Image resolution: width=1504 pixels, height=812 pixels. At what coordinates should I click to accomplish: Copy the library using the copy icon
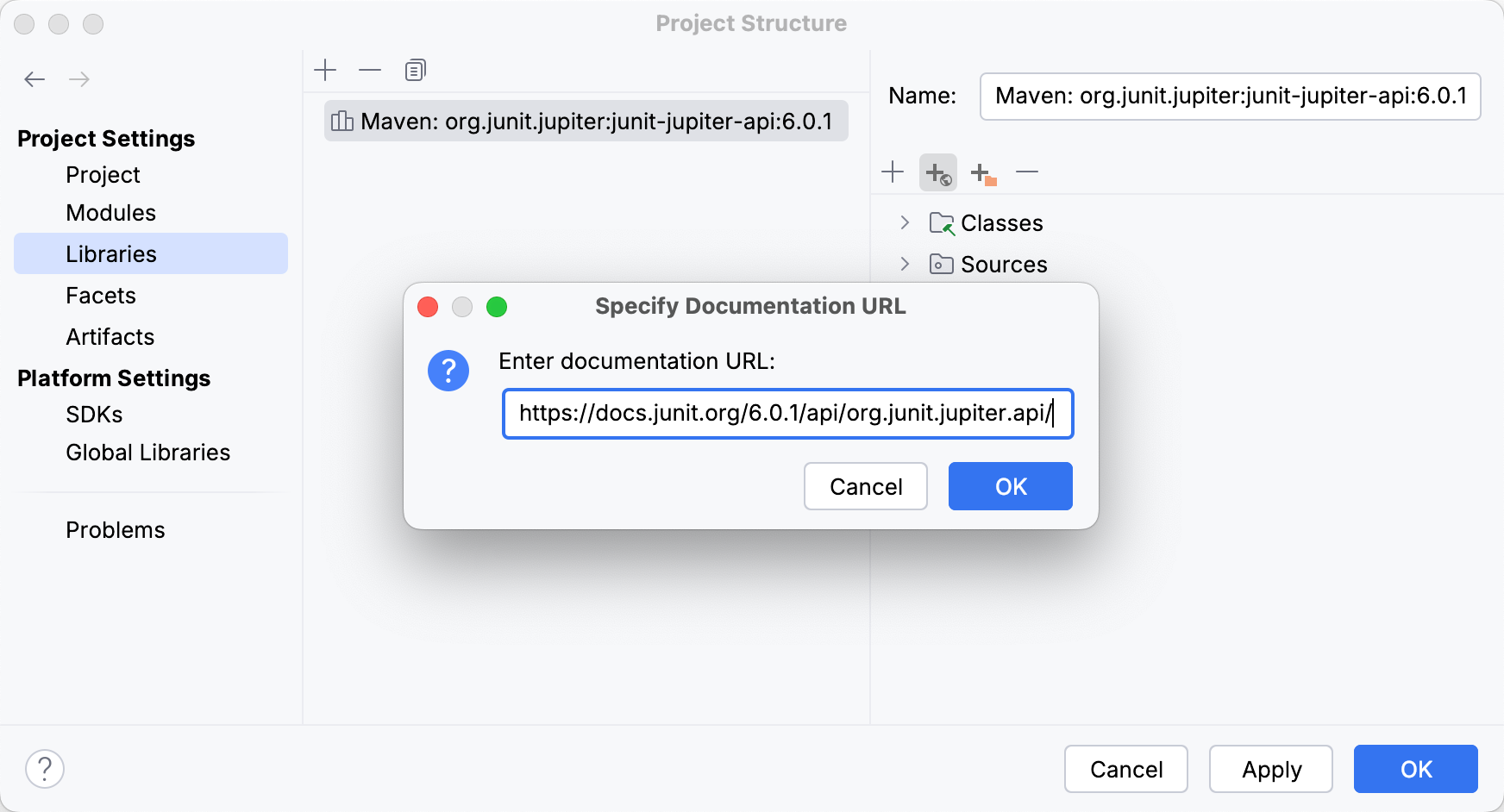[415, 70]
